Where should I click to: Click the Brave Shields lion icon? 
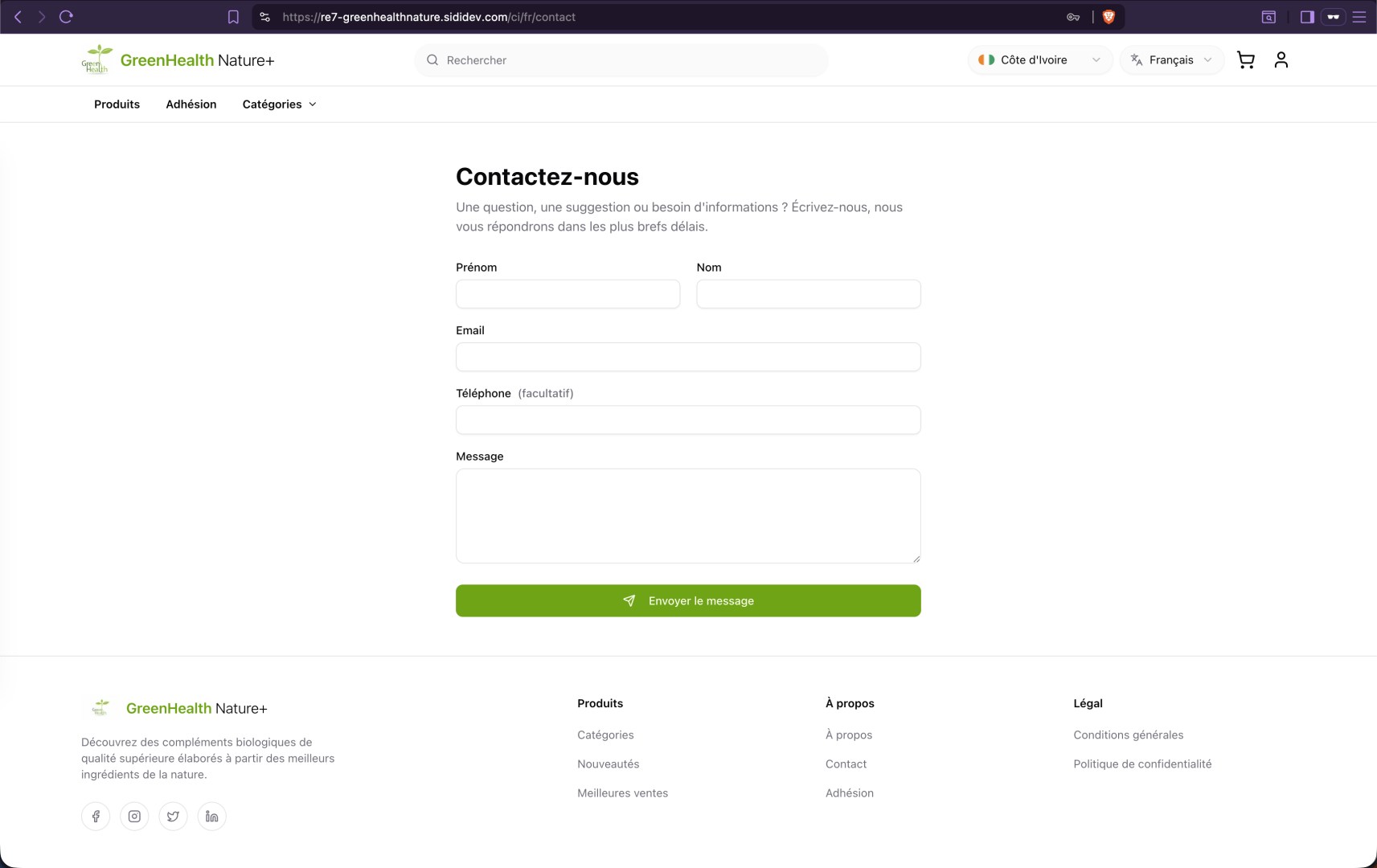tap(1109, 17)
